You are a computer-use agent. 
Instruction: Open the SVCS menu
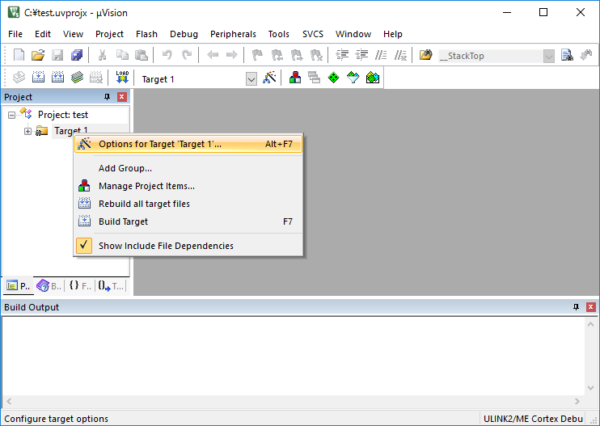[x=313, y=34]
